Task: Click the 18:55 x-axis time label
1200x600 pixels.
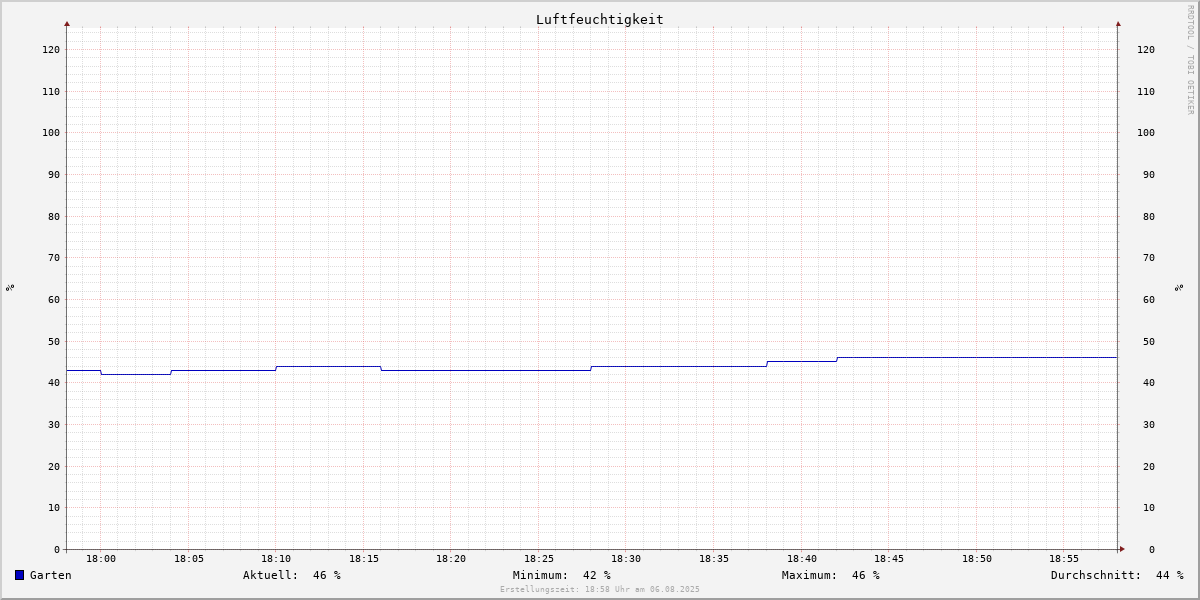Action: pos(1064,559)
